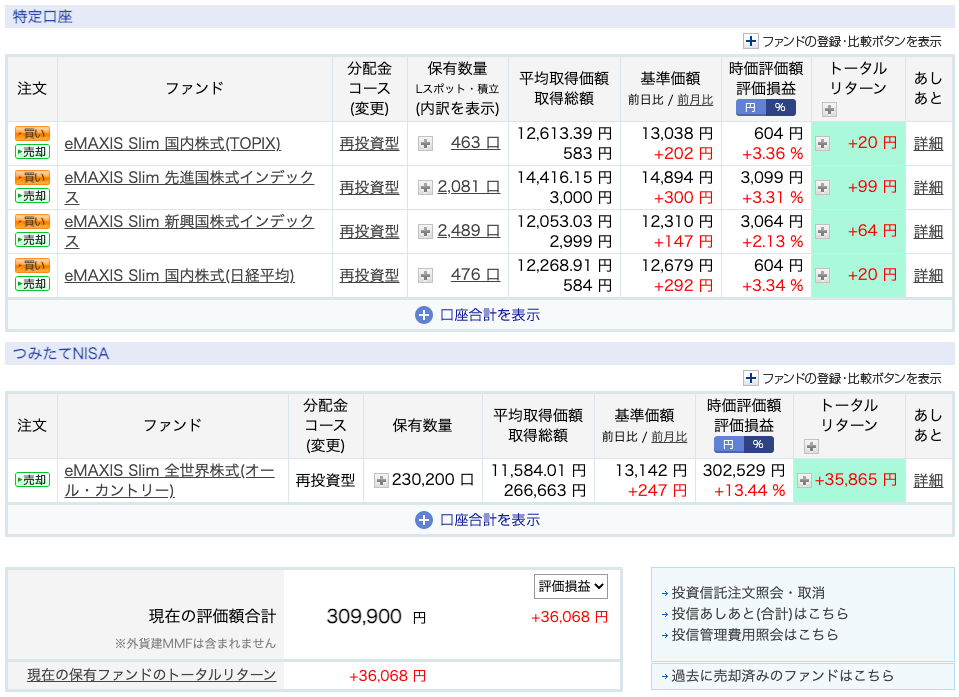The width and height of the screenshot is (959, 697).
Task: Click the 買い button for 先進国株式インデックス
Action: click(32, 177)
